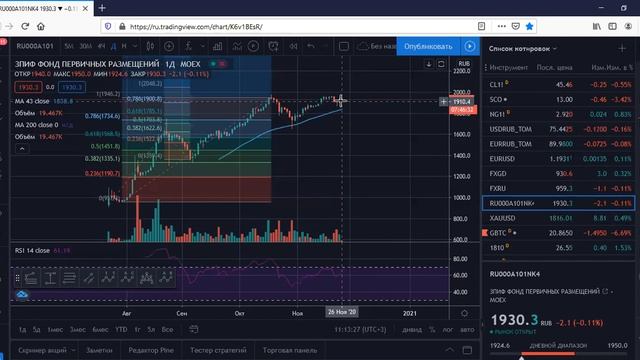Select the XAUUSD watchlist row
This screenshot has height=360, width=640.
coord(558,218)
